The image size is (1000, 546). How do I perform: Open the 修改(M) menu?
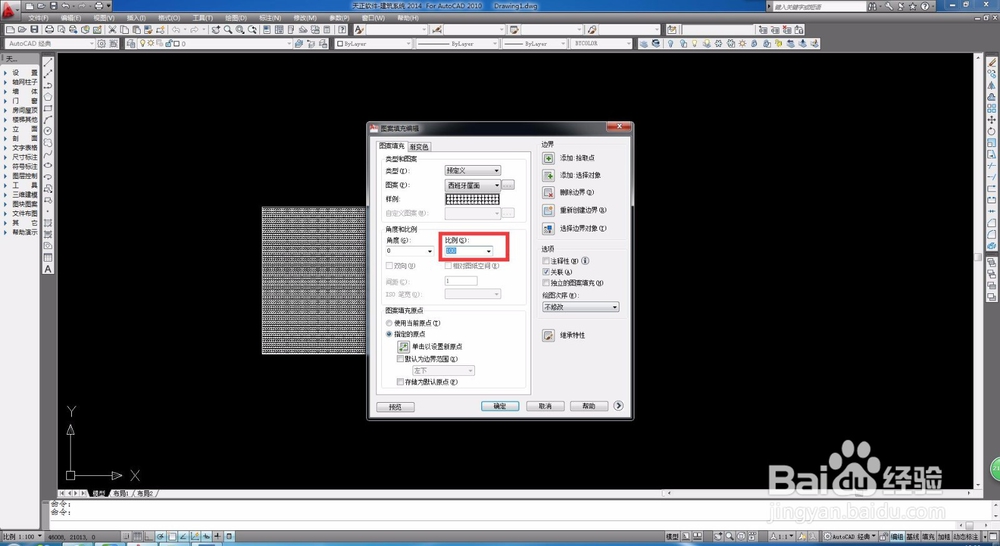click(303, 18)
